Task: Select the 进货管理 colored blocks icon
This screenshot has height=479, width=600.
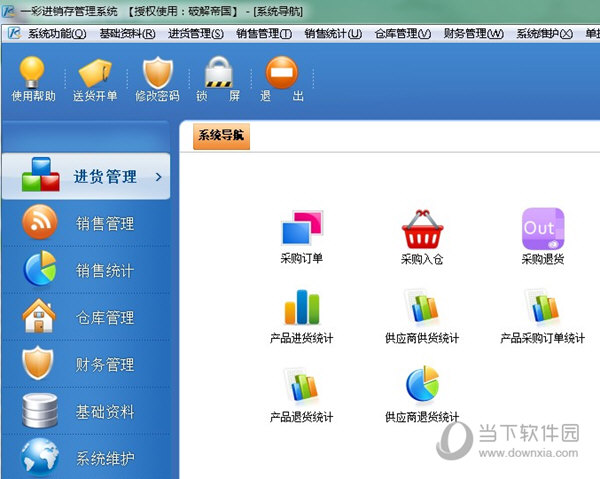Action: (x=41, y=174)
